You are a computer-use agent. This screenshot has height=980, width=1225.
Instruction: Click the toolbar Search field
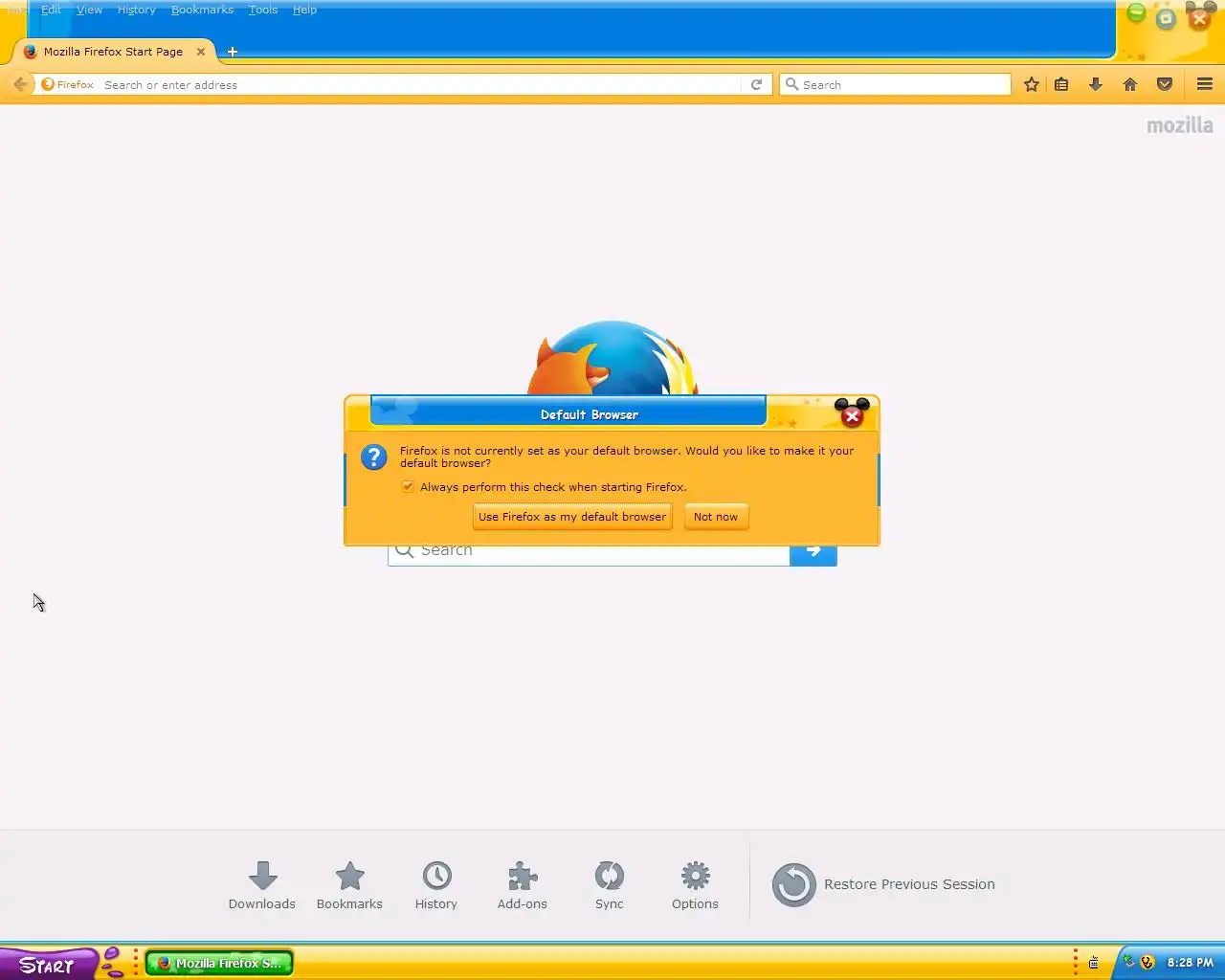click(x=896, y=84)
